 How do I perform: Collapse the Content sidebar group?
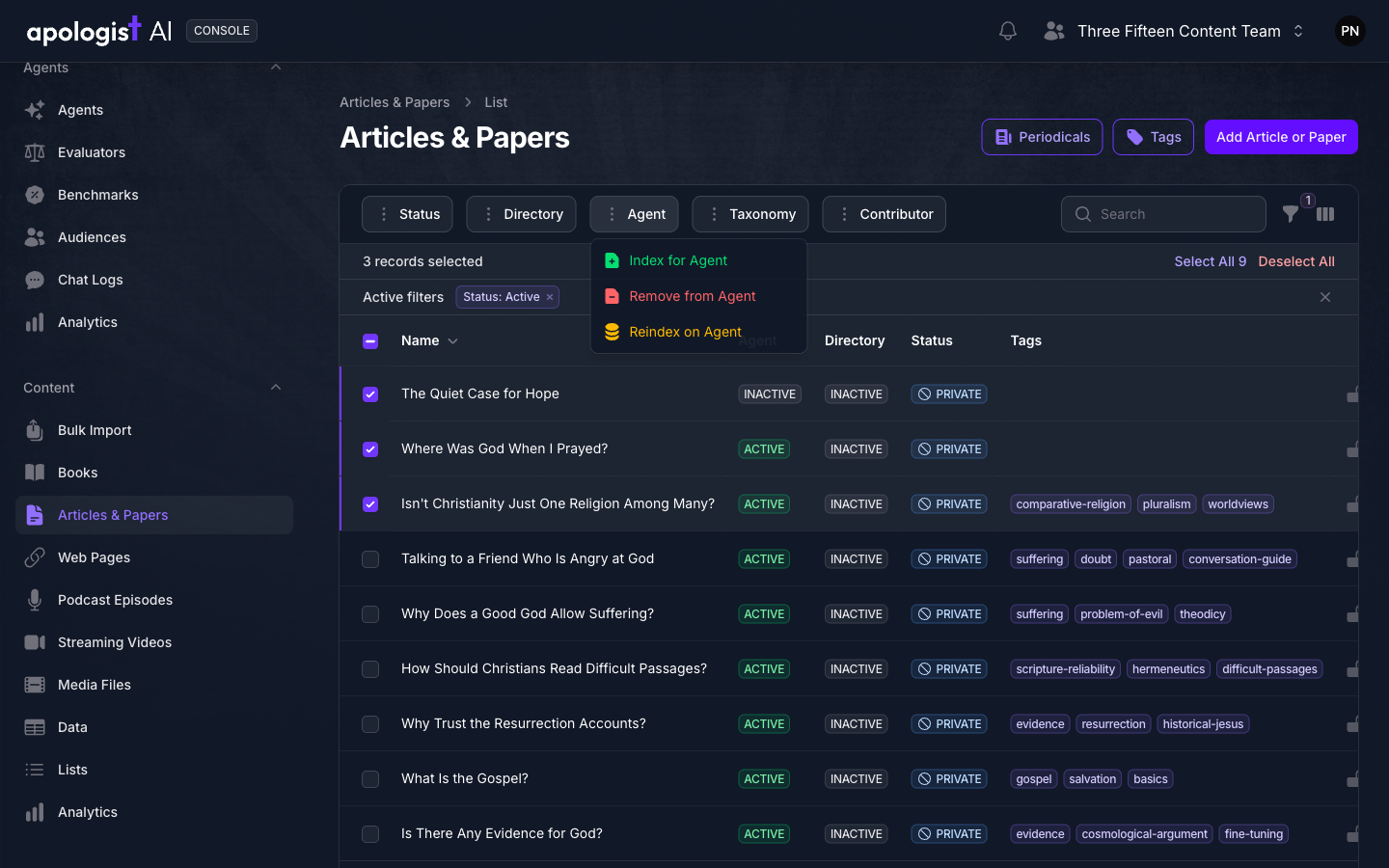pyautogui.click(x=276, y=388)
